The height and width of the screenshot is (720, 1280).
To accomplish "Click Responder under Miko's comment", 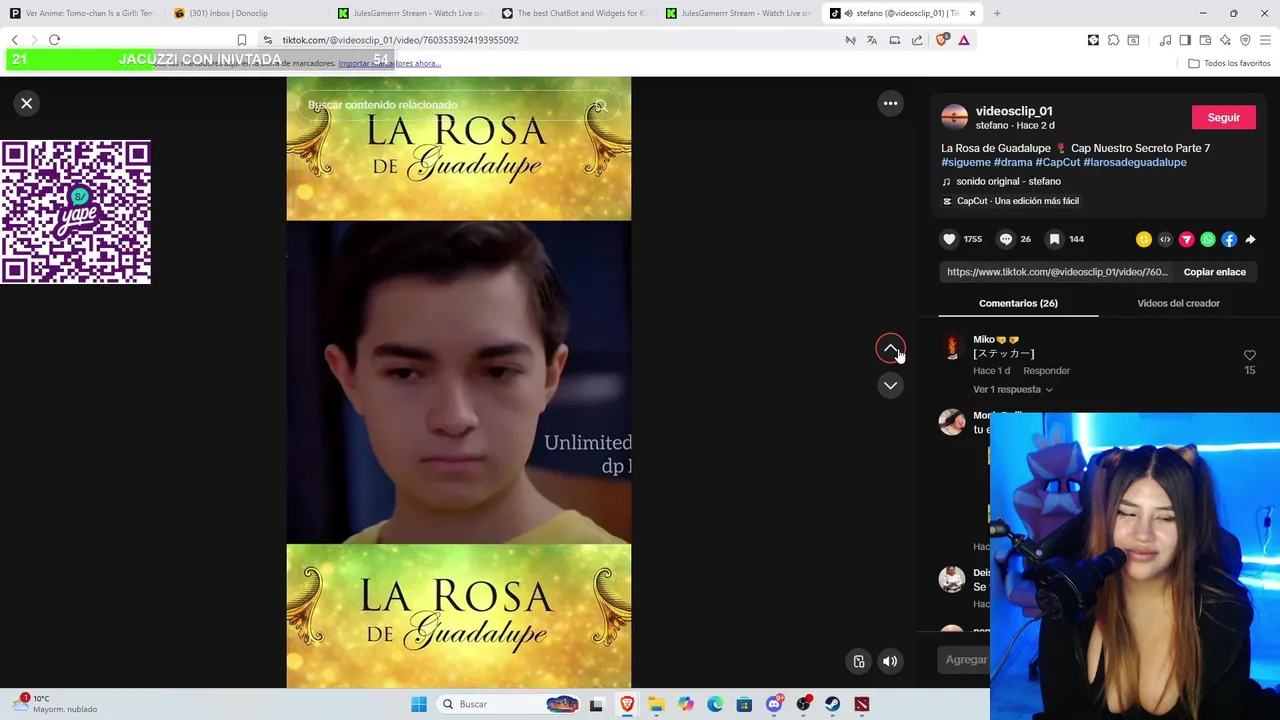I will click(1046, 370).
